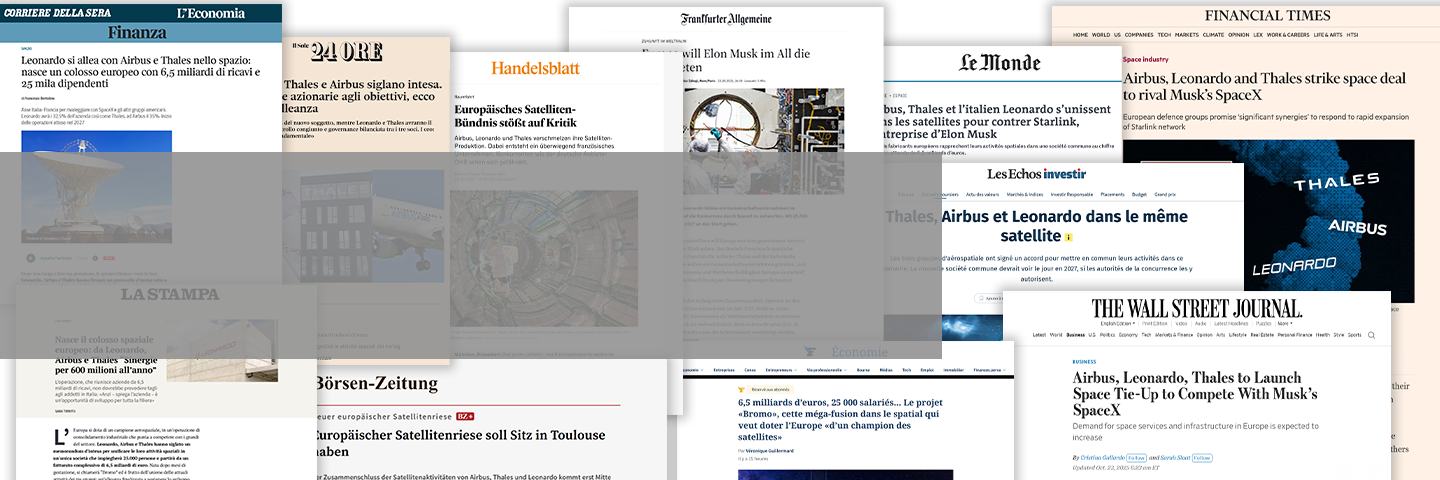Open the WSJ English Edition dropdown

(x=1120, y=323)
